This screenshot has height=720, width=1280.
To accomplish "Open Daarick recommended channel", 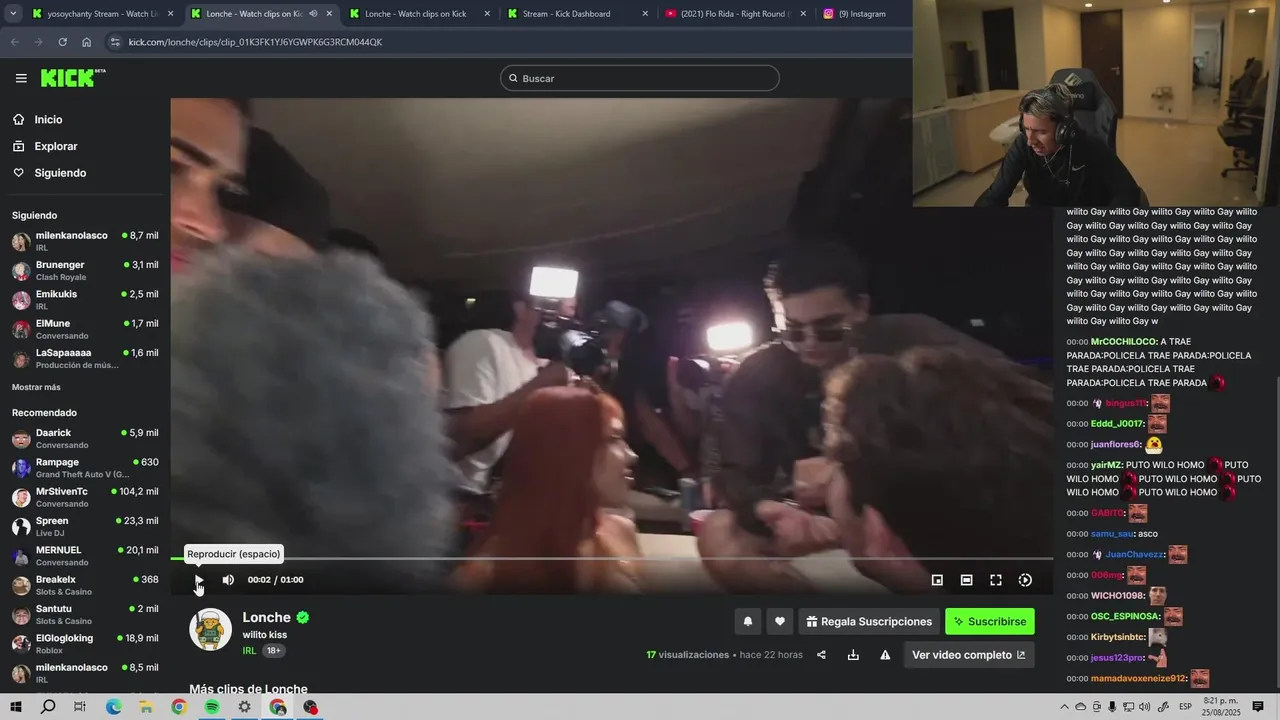I will [x=85, y=438].
